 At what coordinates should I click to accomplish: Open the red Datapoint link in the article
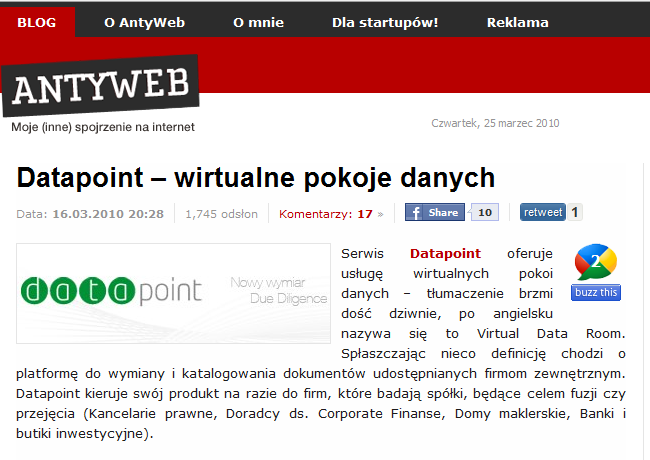pyautogui.click(x=445, y=253)
